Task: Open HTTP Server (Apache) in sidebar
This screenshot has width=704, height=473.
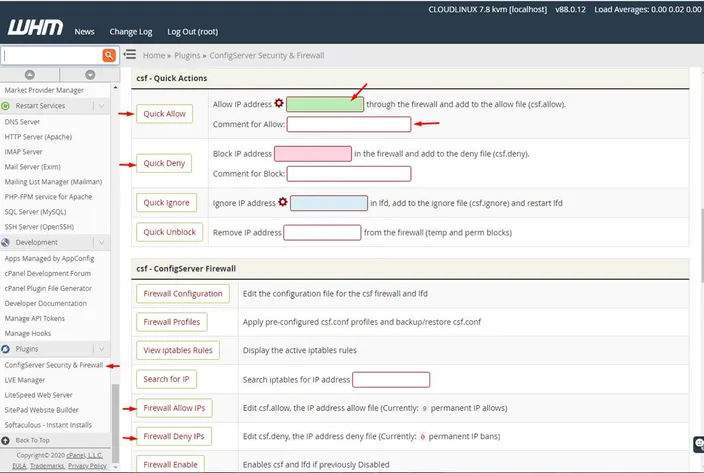Action: [38, 137]
